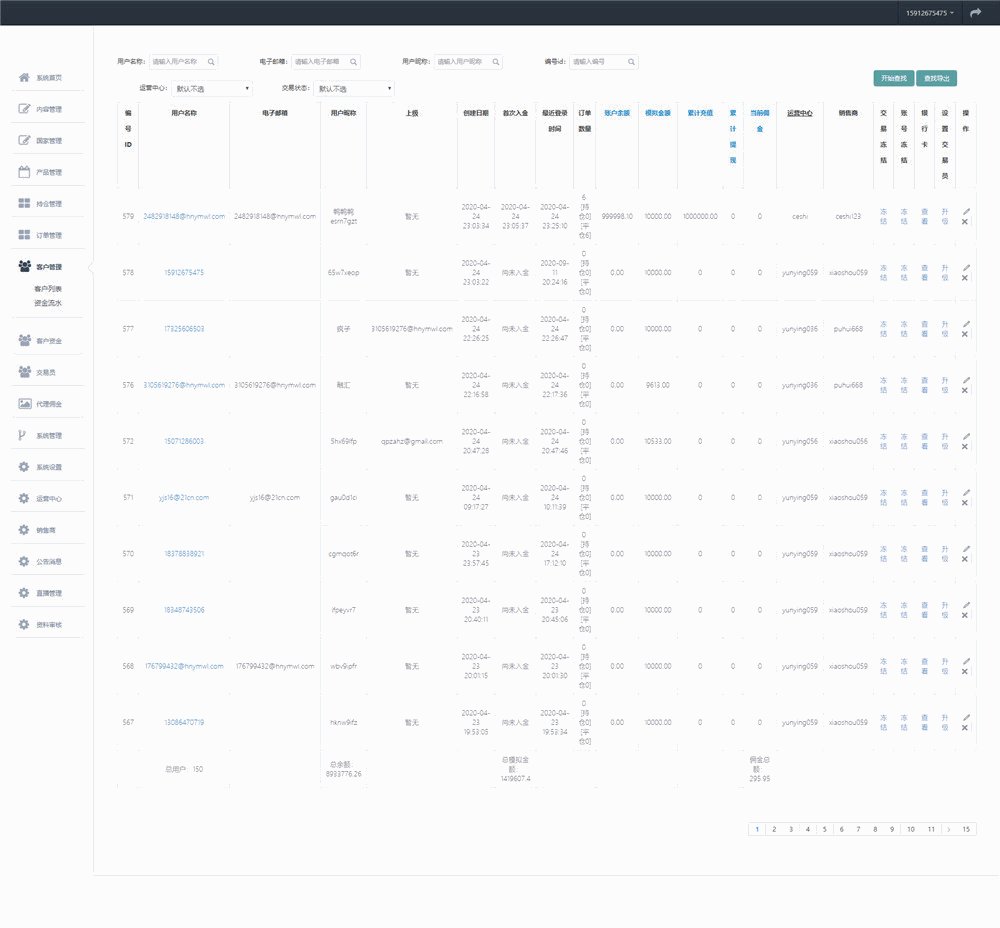Click the delete X icon for user 578

tap(965, 278)
